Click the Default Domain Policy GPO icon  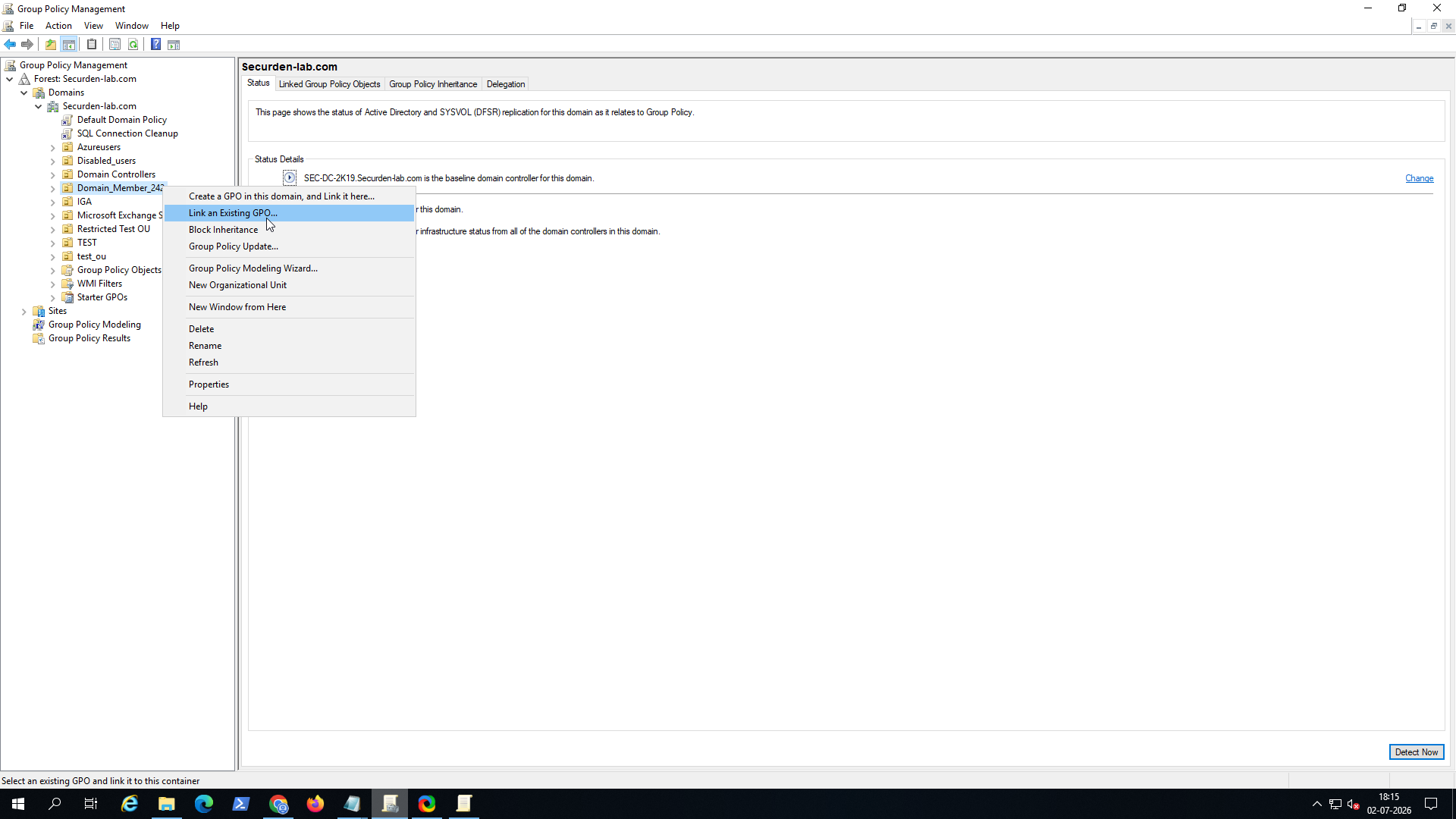[x=67, y=120]
